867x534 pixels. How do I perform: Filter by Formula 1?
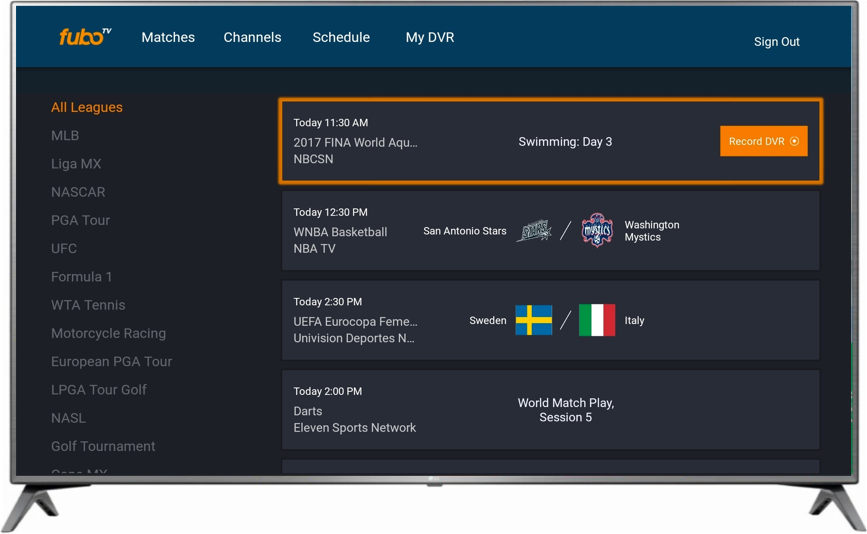click(81, 276)
